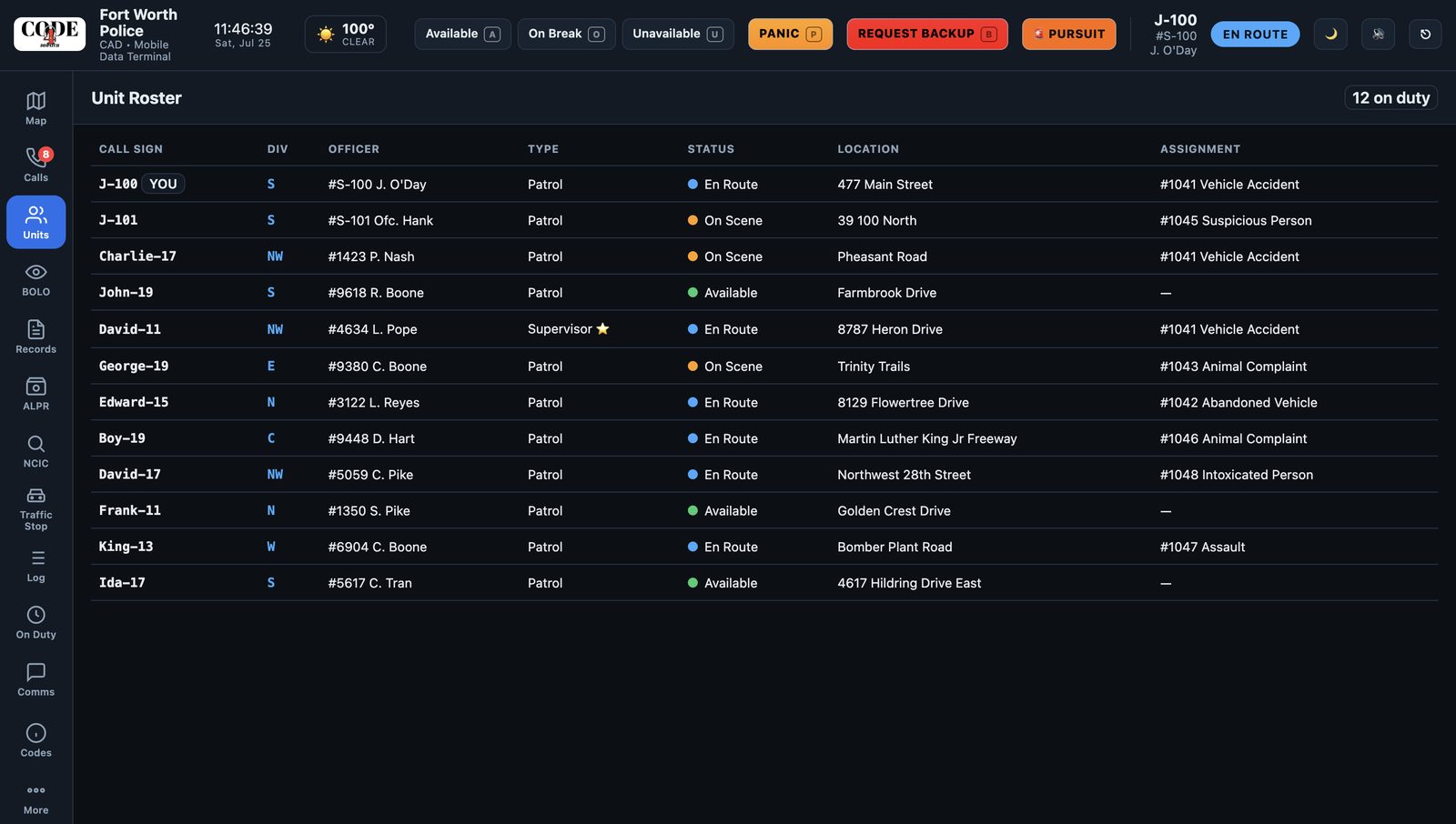Click Available status for Frank-11
Screen dimensions: 1456x824
[x=723, y=511]
